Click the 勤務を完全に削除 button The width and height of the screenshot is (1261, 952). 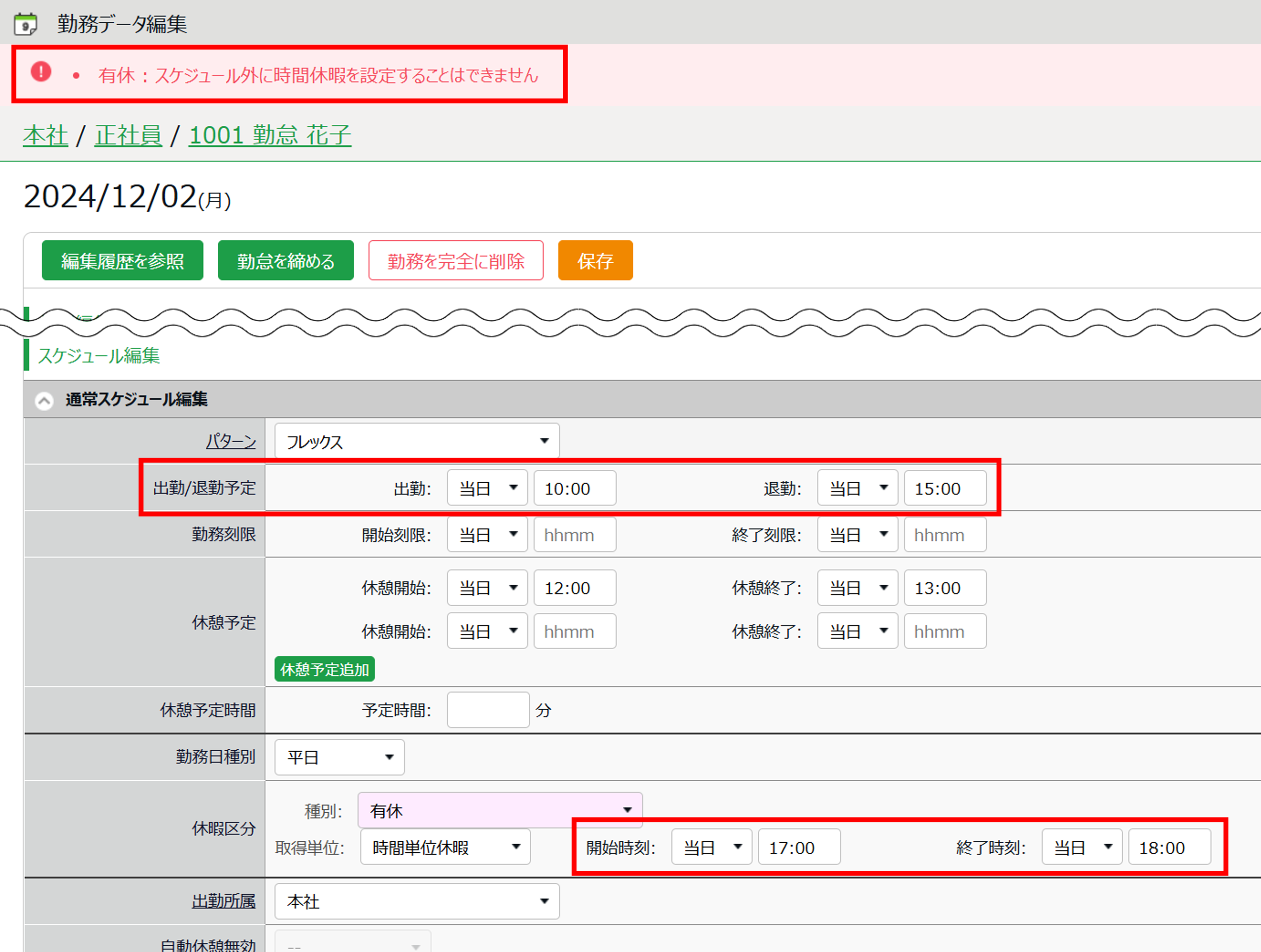coord(455,261)
